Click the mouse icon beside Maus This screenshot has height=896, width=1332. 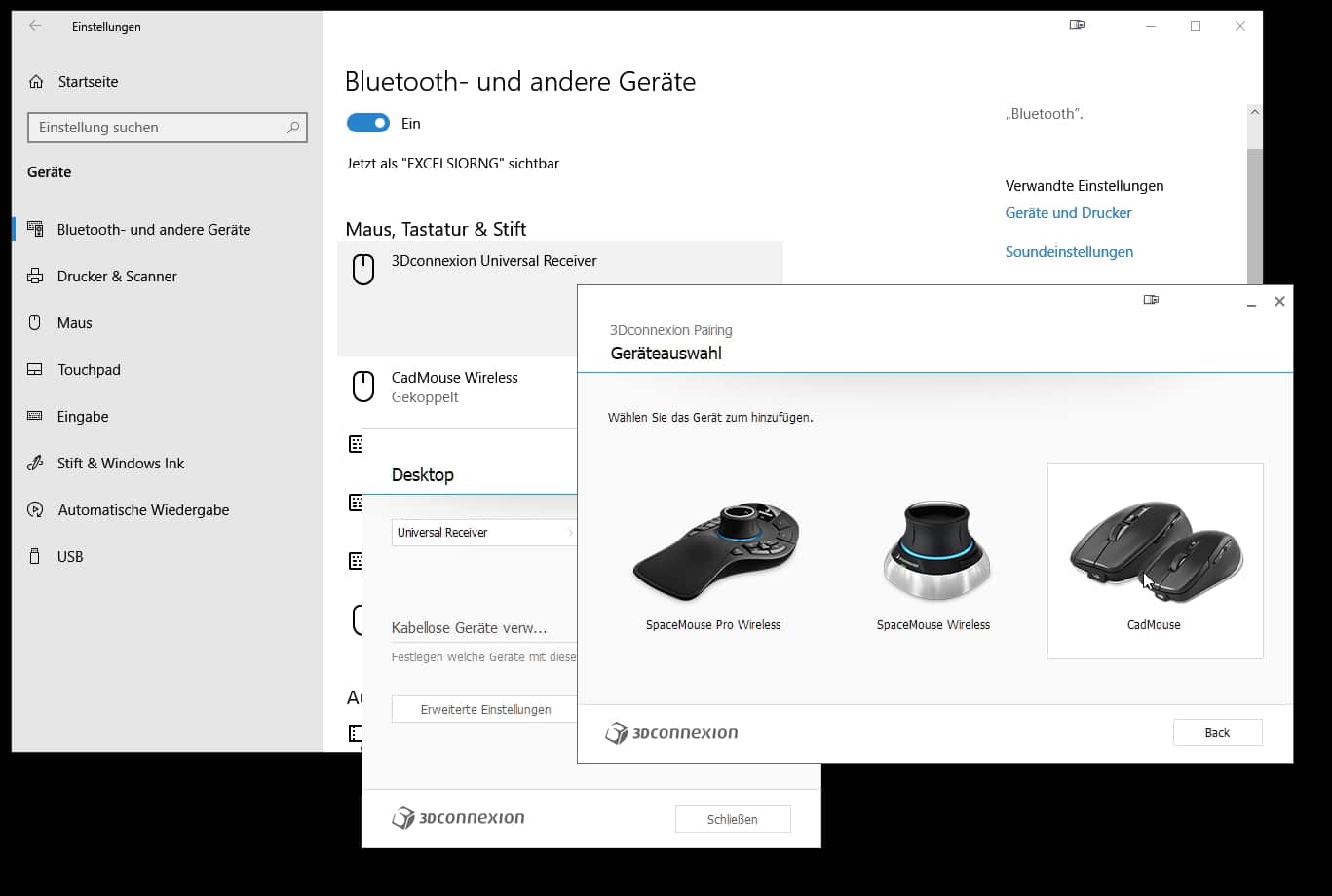(35, 322)
